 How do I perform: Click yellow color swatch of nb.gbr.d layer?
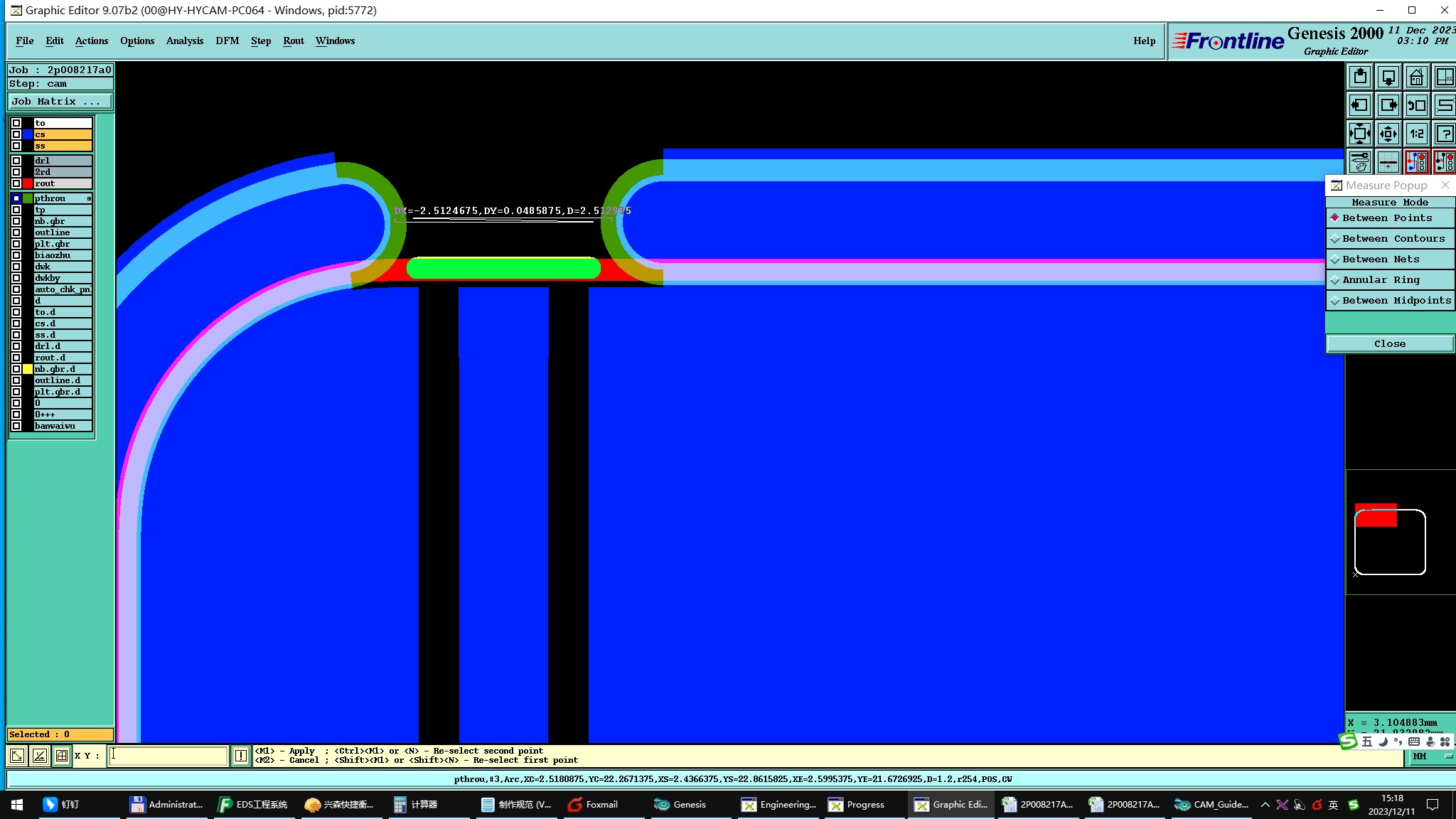[x=28, y=369]
